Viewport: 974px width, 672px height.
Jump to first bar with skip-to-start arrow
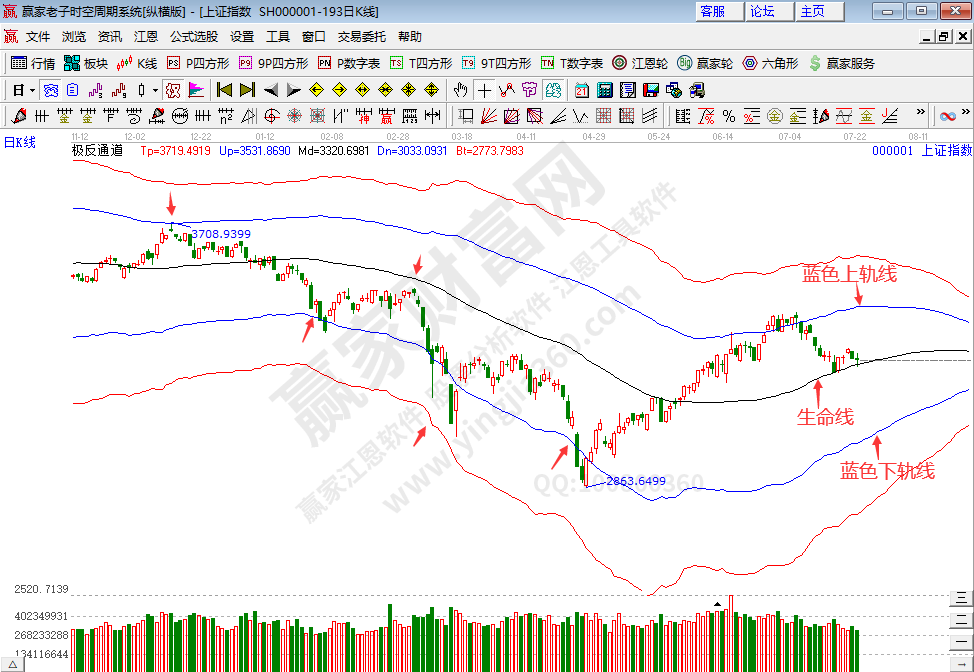pyautogui.click(x=224, y=89)
